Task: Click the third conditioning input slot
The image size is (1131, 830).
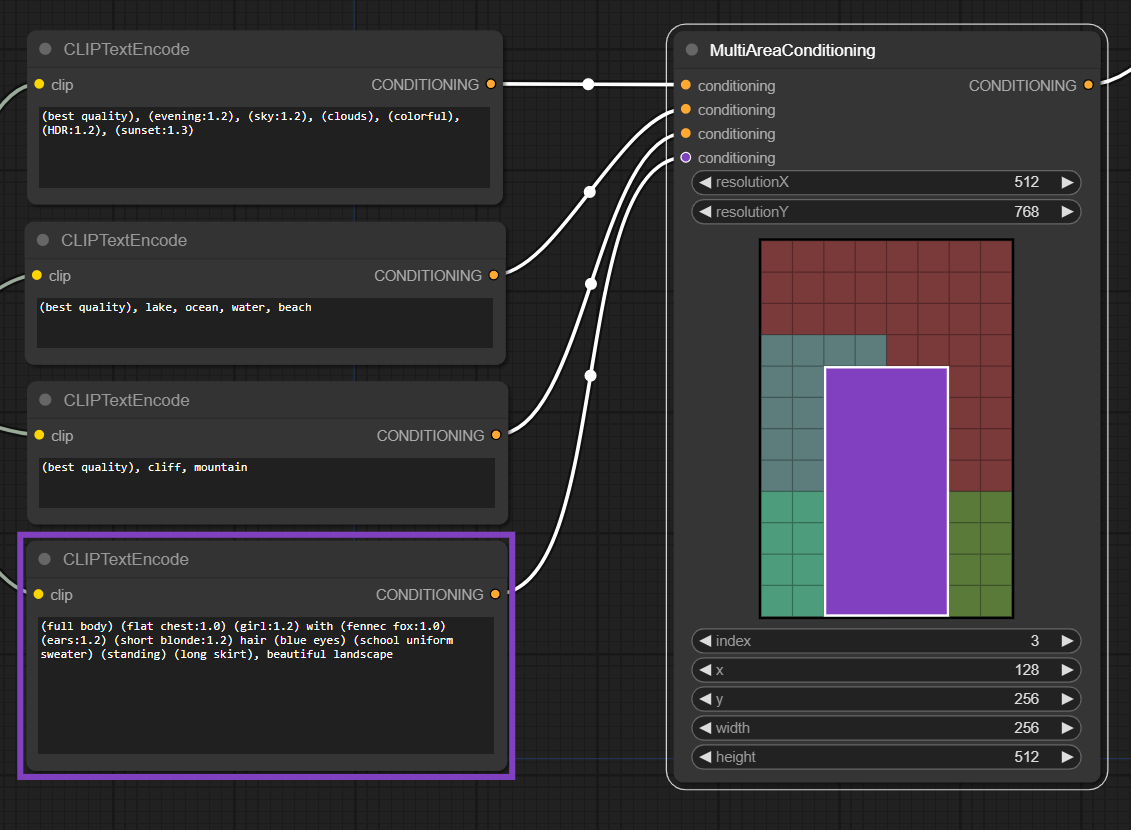Action: (x=686, y=133)
